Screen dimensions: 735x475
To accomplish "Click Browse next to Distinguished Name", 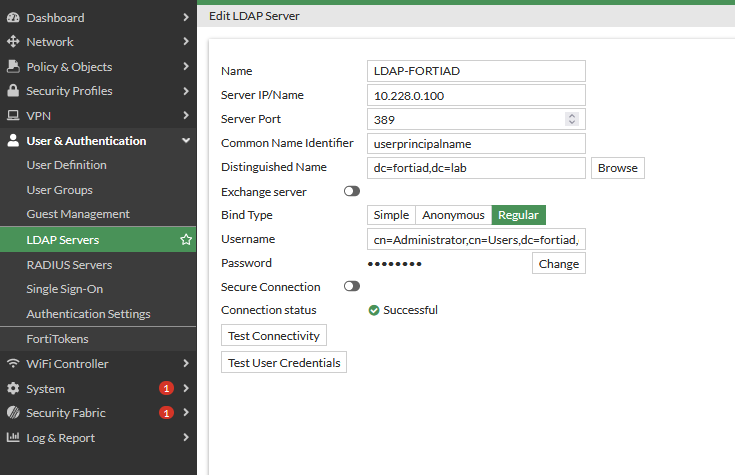I will pos(617,168).
